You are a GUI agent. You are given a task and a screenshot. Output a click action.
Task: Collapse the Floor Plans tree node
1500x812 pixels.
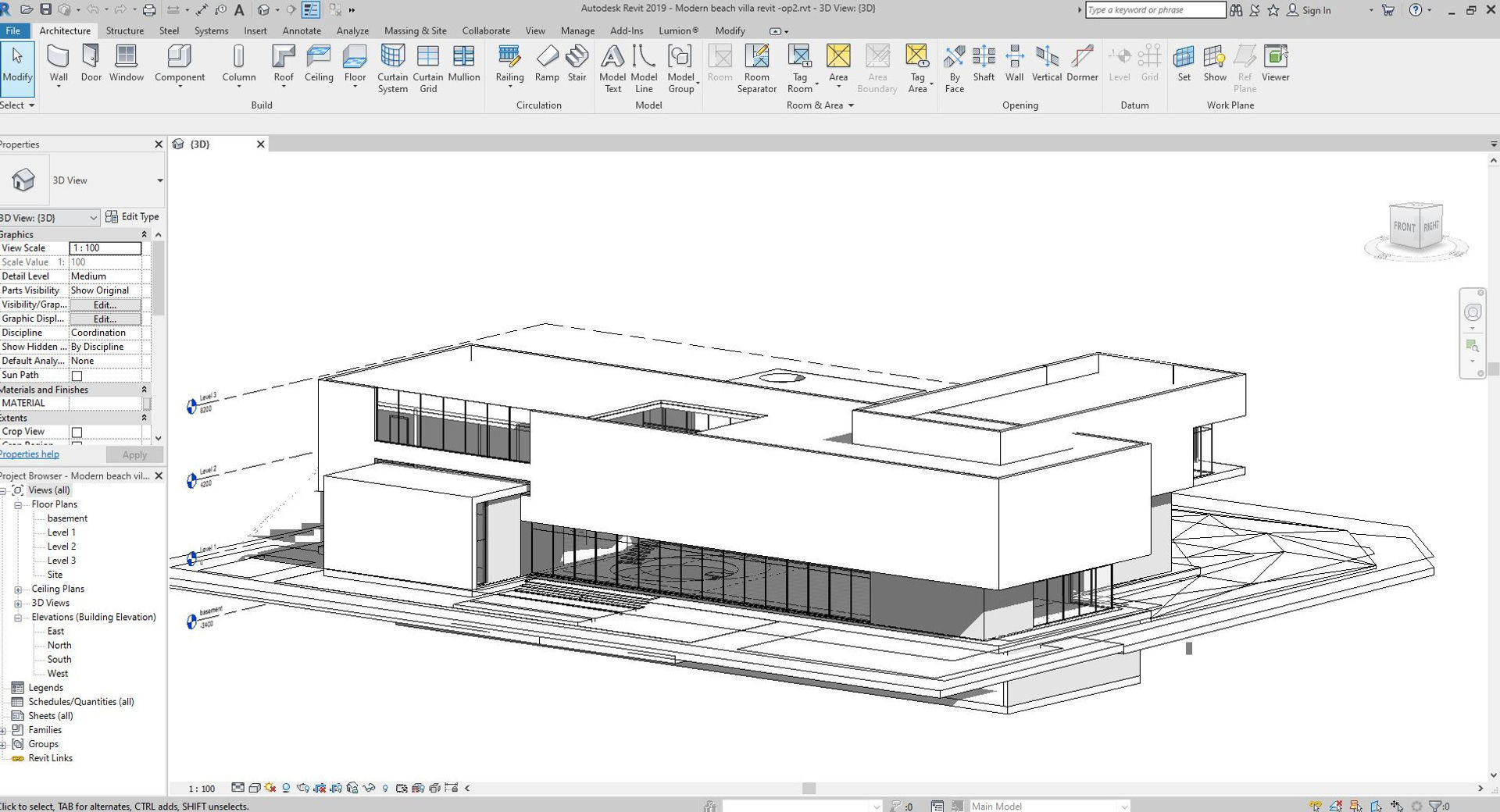(x=18, y=505)
